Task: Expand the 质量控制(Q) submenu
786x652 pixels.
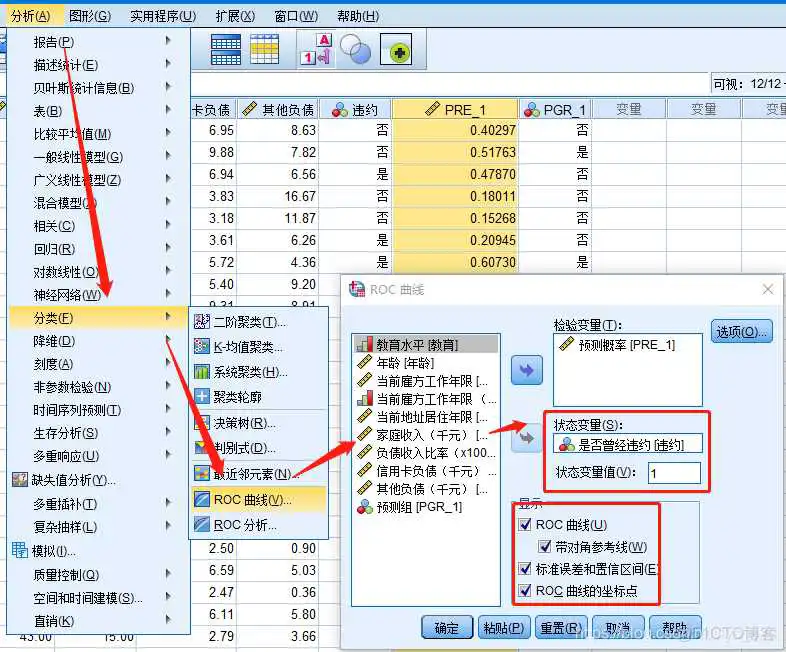Action: click(99, 575)
